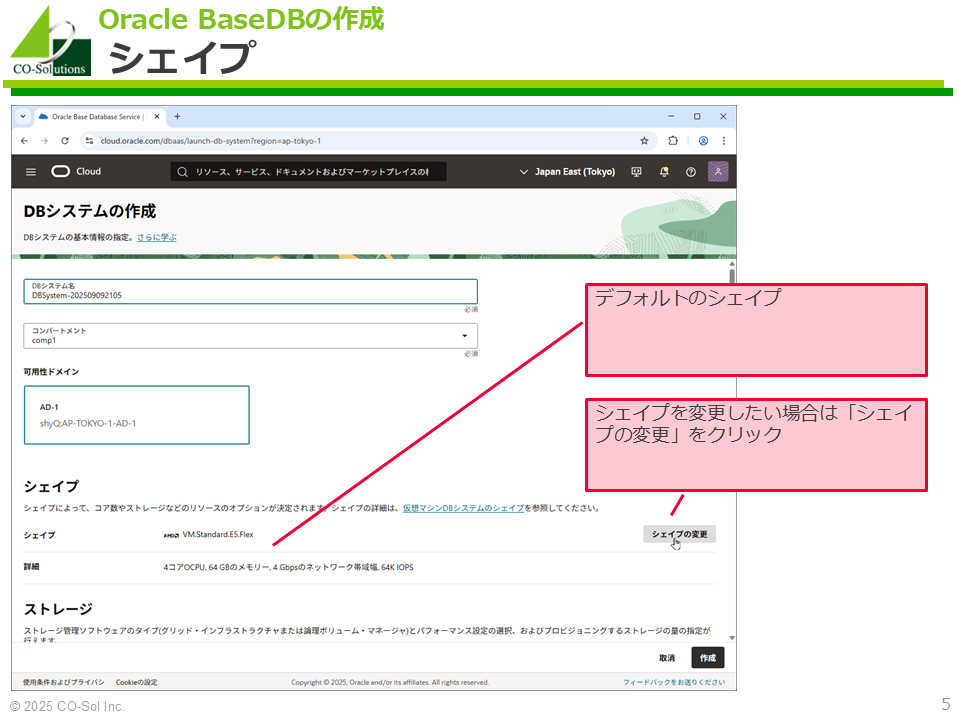Image resolution: width=960 pixels, height=720 pixels.
Task: Click the page vertical scrollbar thumb
Action: pos(732,276)
